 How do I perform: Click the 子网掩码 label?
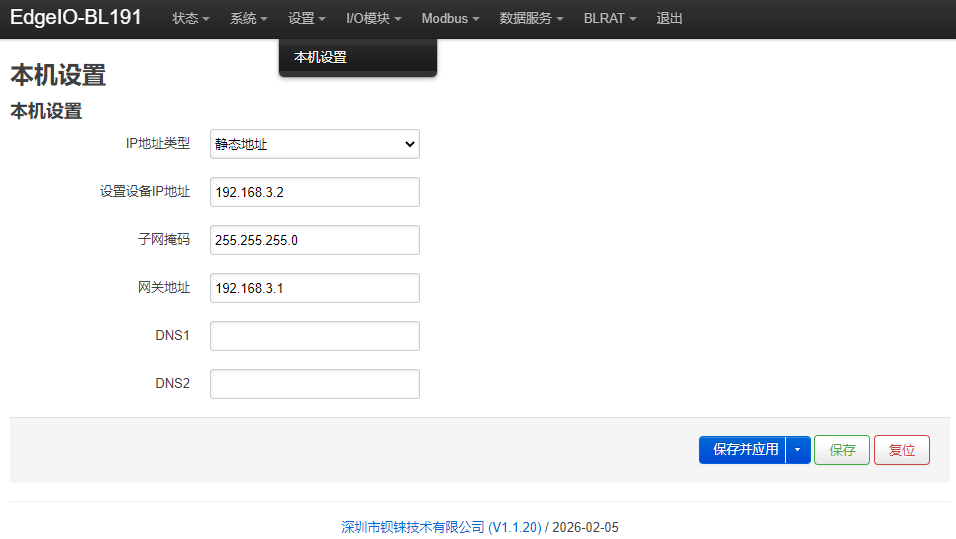[x=164, y=239]
